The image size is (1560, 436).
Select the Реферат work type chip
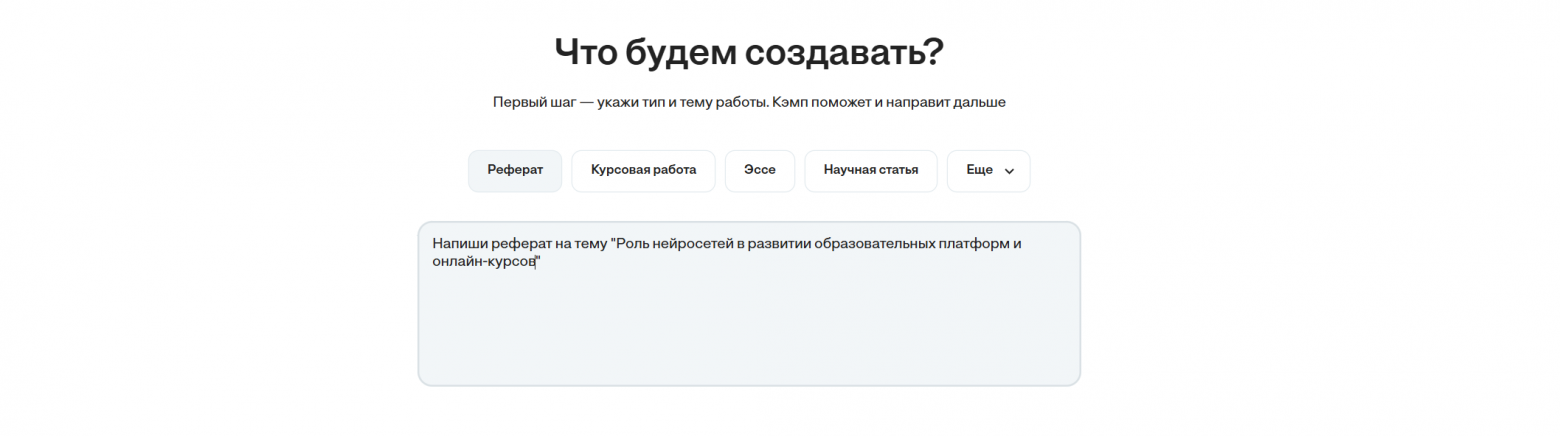[515, 170]
